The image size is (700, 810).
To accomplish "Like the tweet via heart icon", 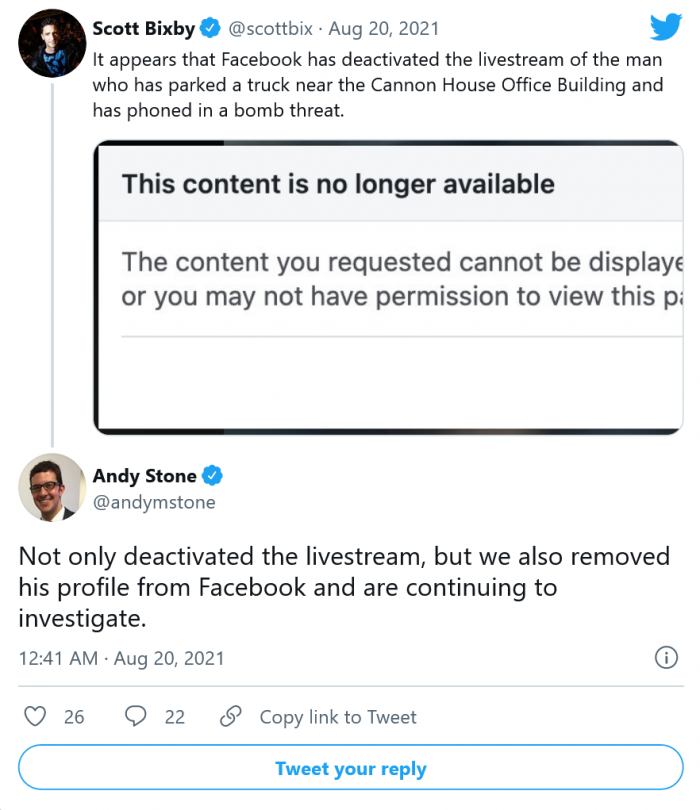I will pos(35,716).
